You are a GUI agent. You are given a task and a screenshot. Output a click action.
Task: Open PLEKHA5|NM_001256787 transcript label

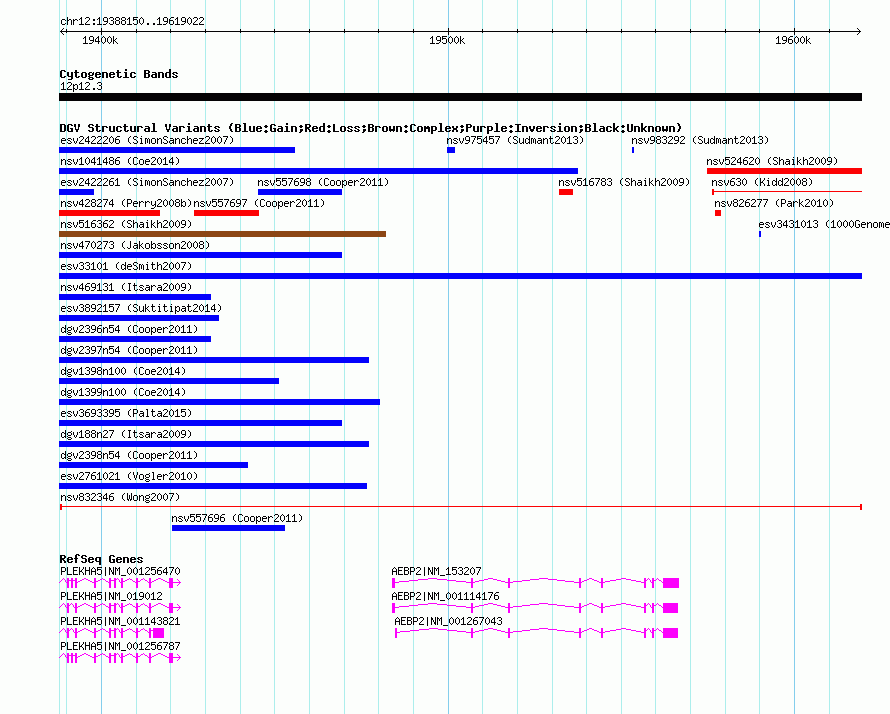point(120,646)
